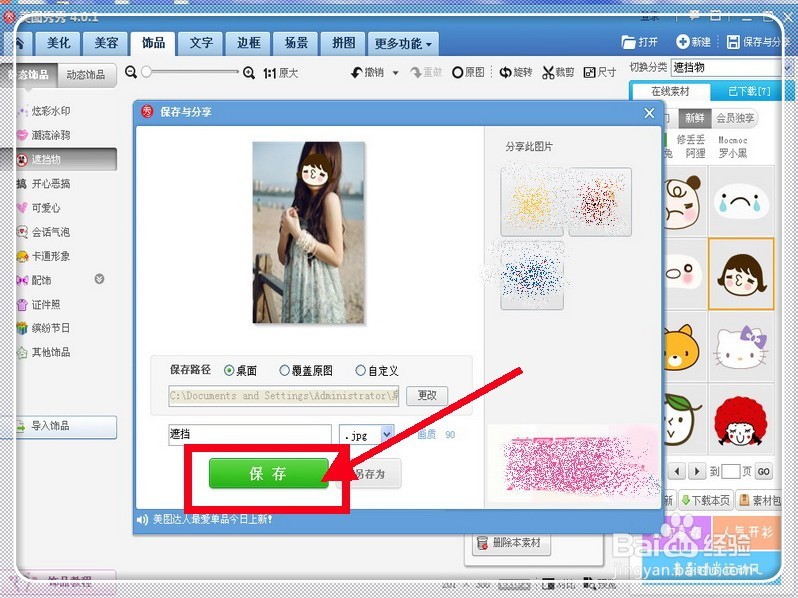
Task: Click the 保存与分享 floppy disk icon
Action: pyautogui.click(x=733, y=42)
